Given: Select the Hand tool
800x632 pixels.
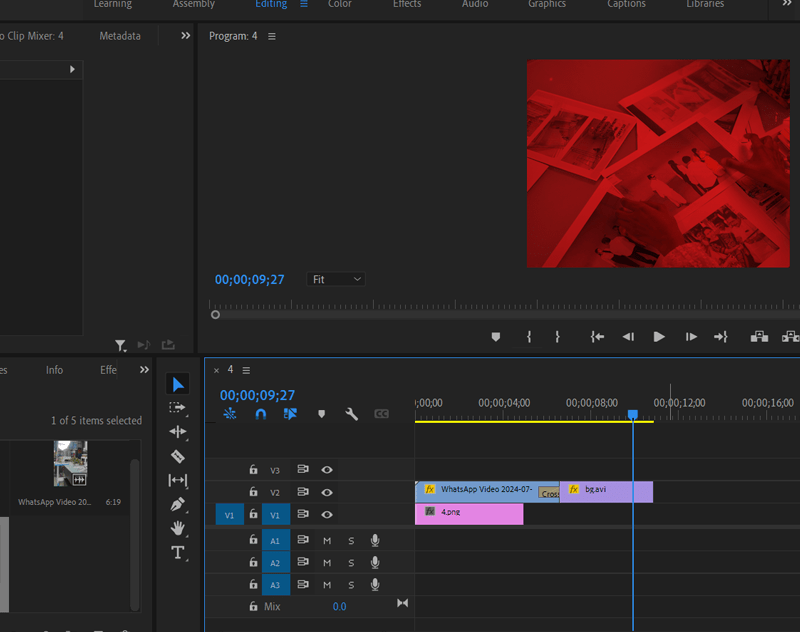Looking at the screenshot, I should coord(178,528).
